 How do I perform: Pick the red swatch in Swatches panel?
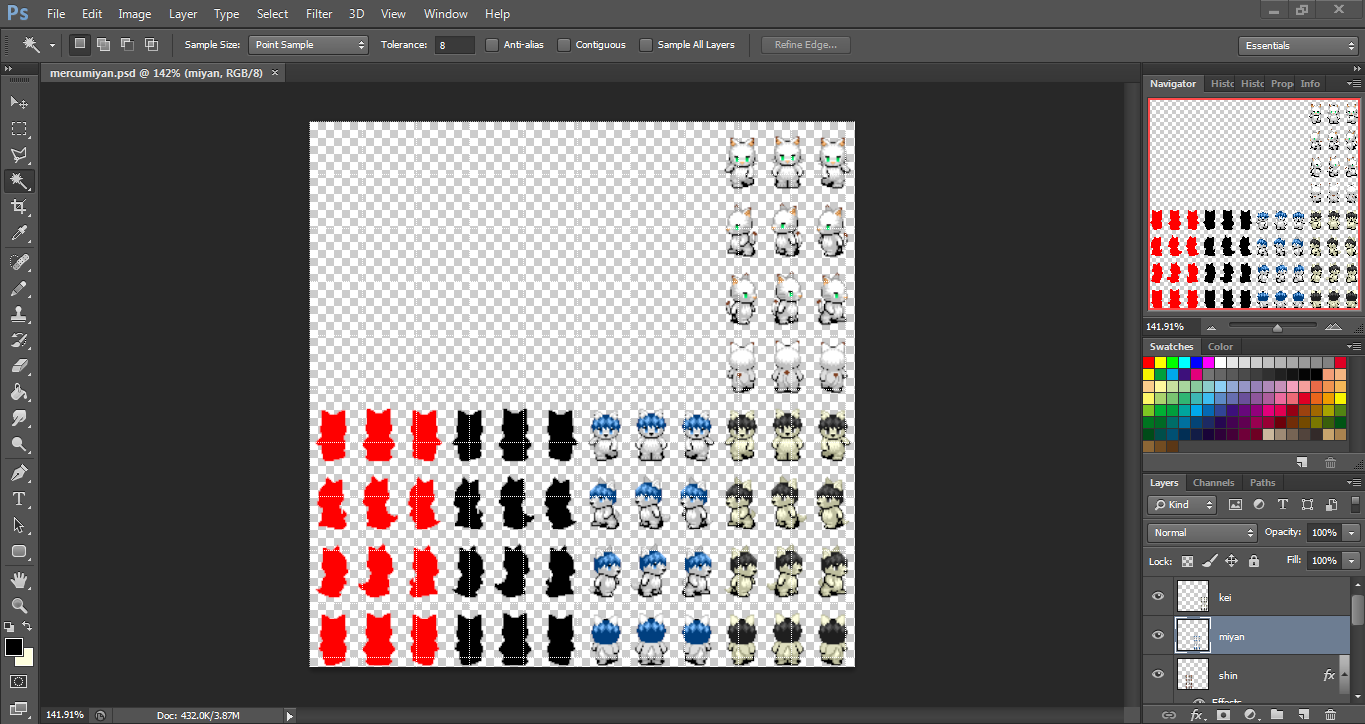[1148, 362]
